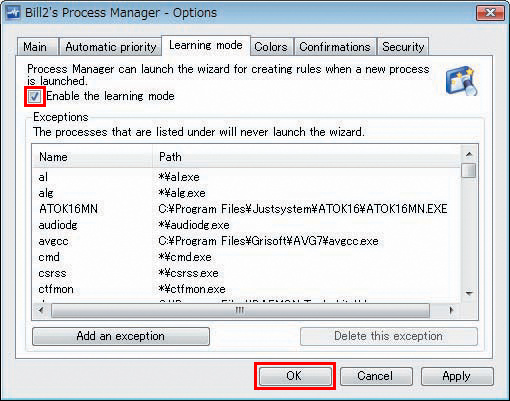The height and width of the screenshot is (401, 510).
Task: Click the learning mode wizard icon
Action: point(462,80)
